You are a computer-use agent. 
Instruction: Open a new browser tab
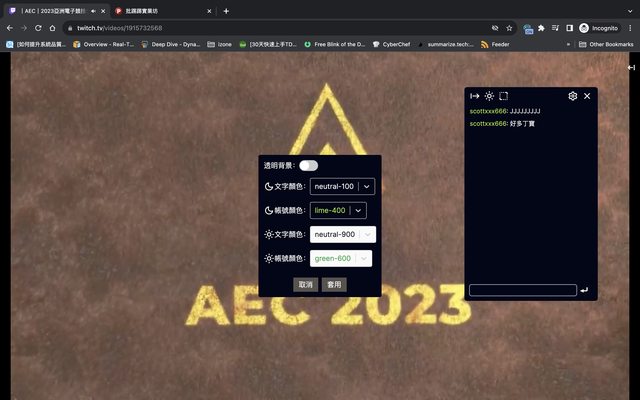[226, 10]
